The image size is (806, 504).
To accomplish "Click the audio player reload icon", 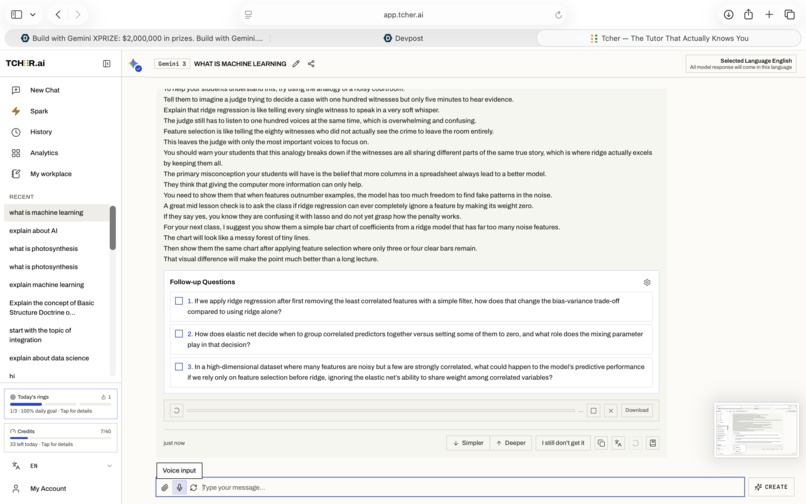I will (176, 410).
